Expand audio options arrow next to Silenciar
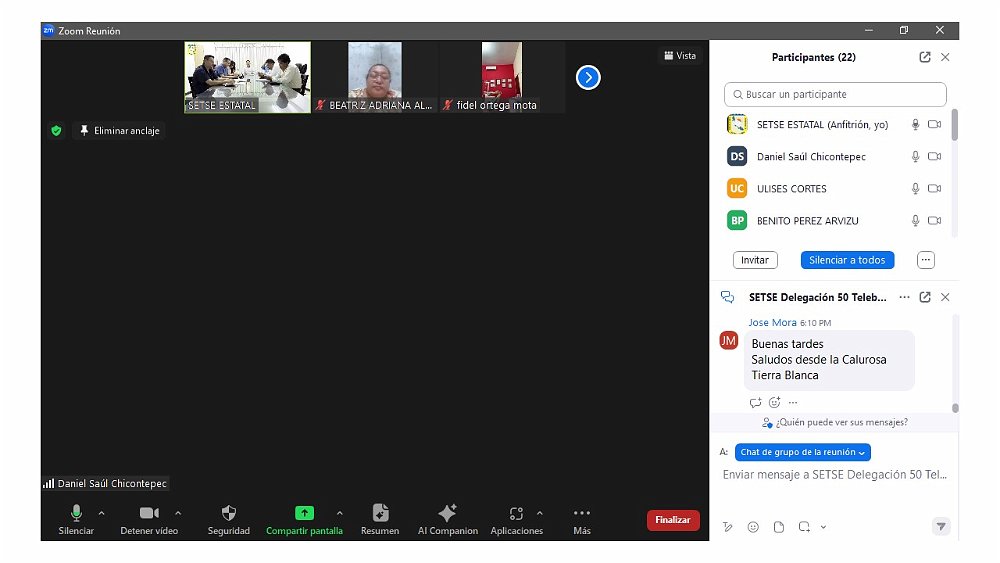The image size is (1000, 563). pyautogui.click(x=101, y=513)
